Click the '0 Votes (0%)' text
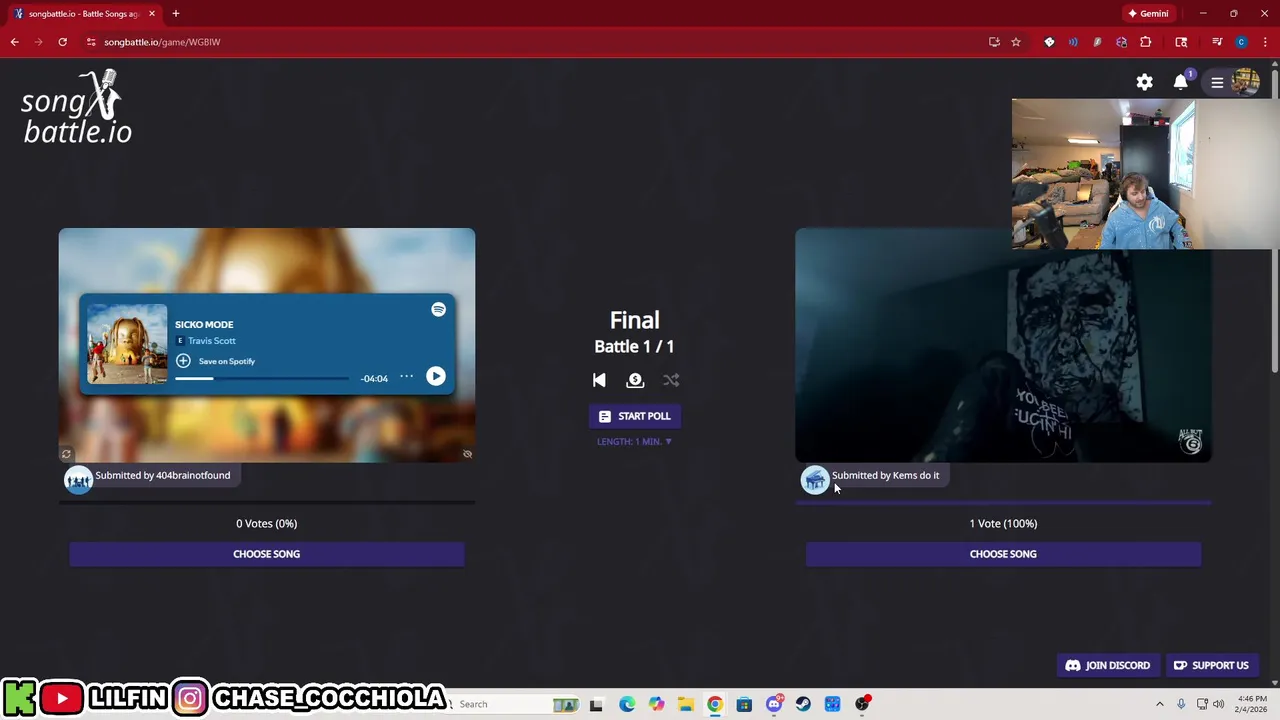The width and height of the screenshot is (1280, 720). point(267,523)
